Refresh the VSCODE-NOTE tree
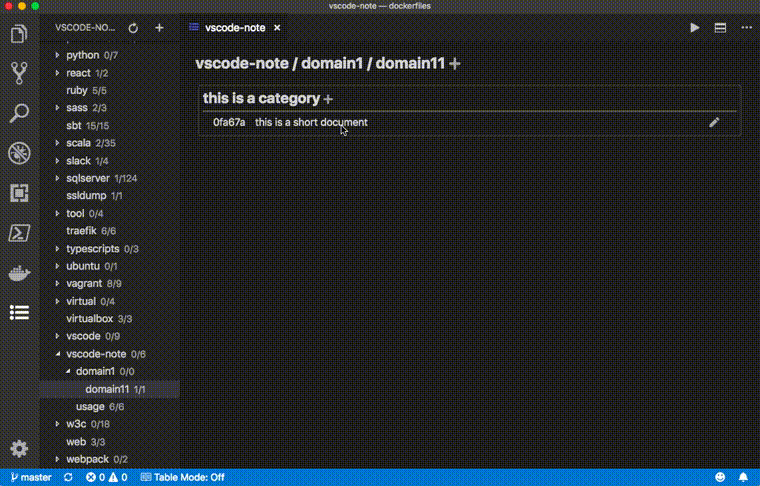This screenshot has height=486, width=760. coord(133,28)
